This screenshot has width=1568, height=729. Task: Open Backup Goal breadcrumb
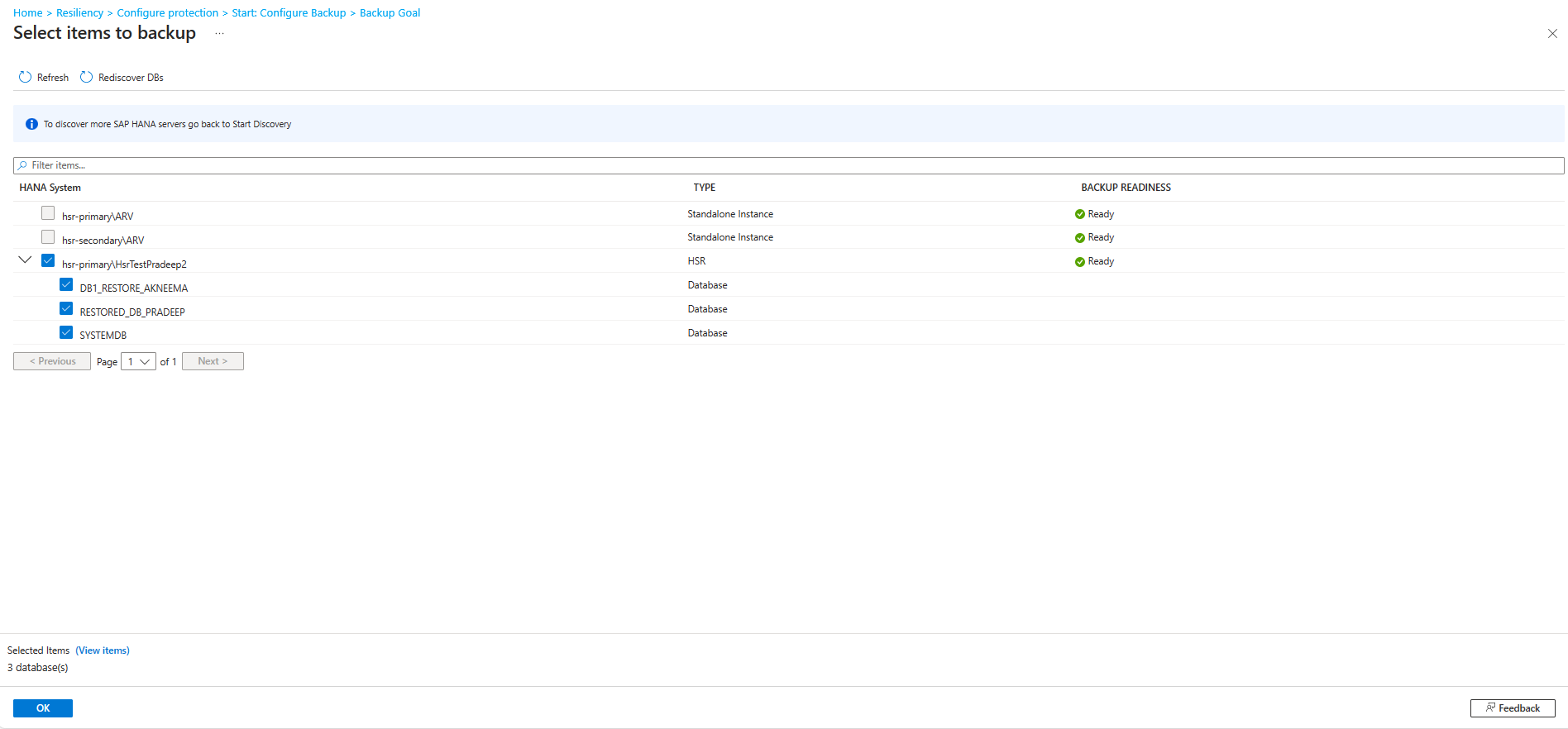pos(390,12)
